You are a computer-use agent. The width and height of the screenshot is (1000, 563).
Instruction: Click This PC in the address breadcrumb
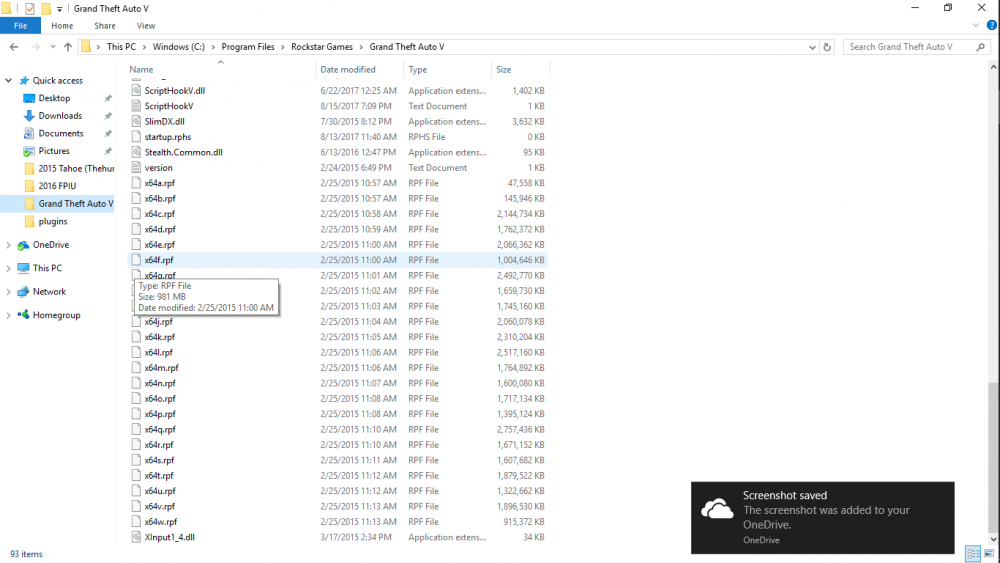(x=121, y=47)
